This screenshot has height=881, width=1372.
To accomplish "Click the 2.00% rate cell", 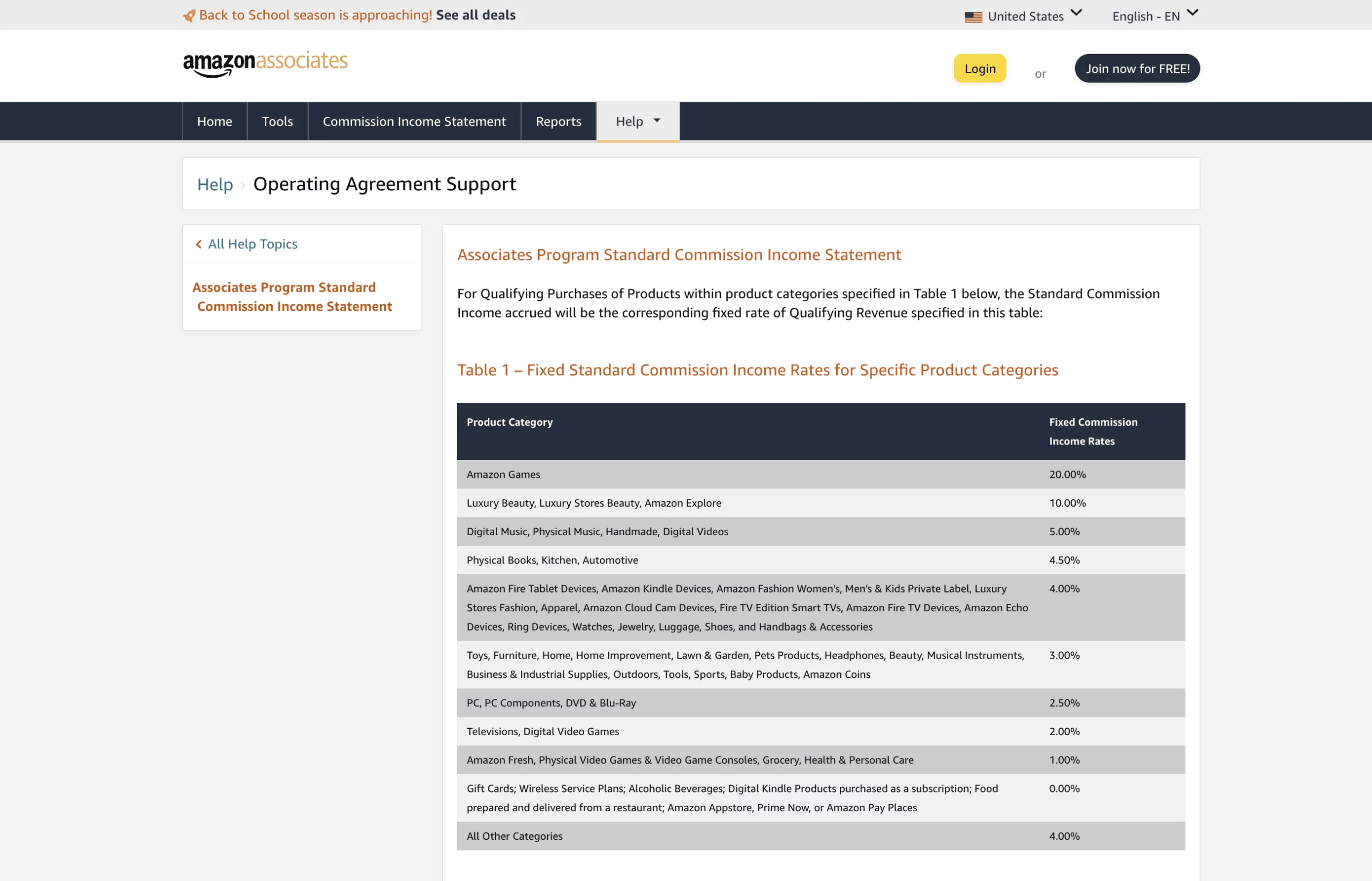I will (x=1064, y=731).
